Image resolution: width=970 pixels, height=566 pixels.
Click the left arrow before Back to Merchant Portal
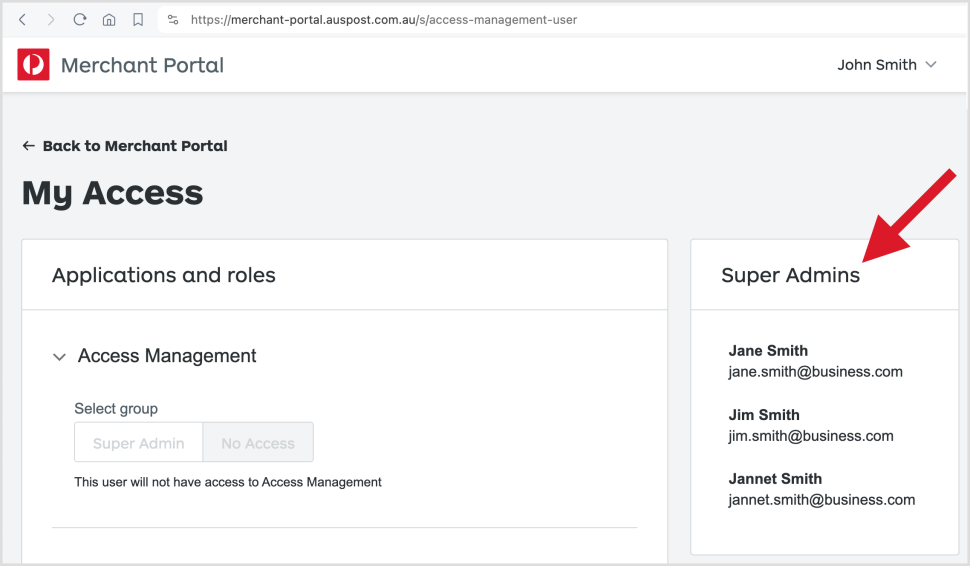pos(28,146)
